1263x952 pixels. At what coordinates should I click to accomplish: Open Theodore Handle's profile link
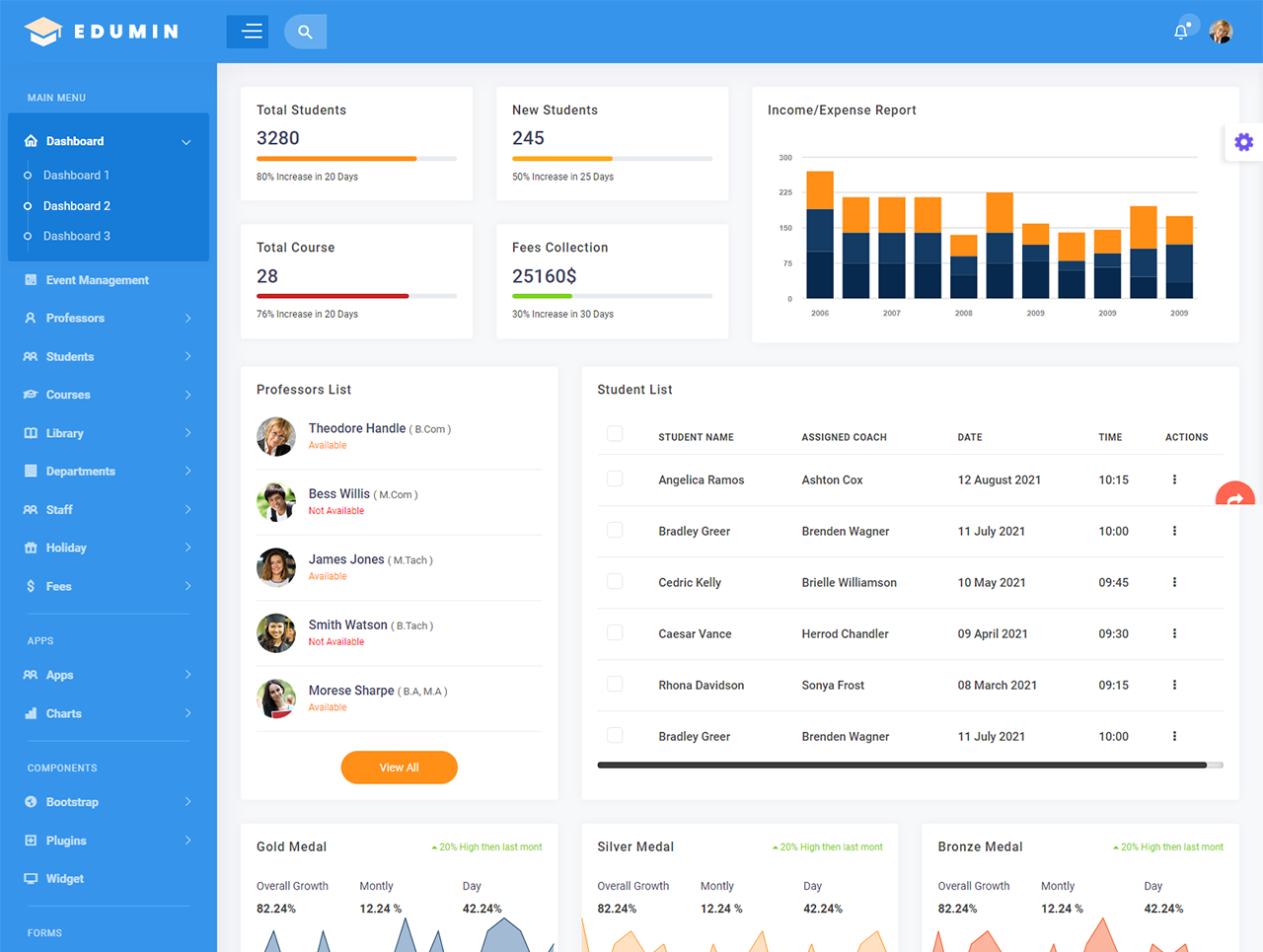(357, 428)
